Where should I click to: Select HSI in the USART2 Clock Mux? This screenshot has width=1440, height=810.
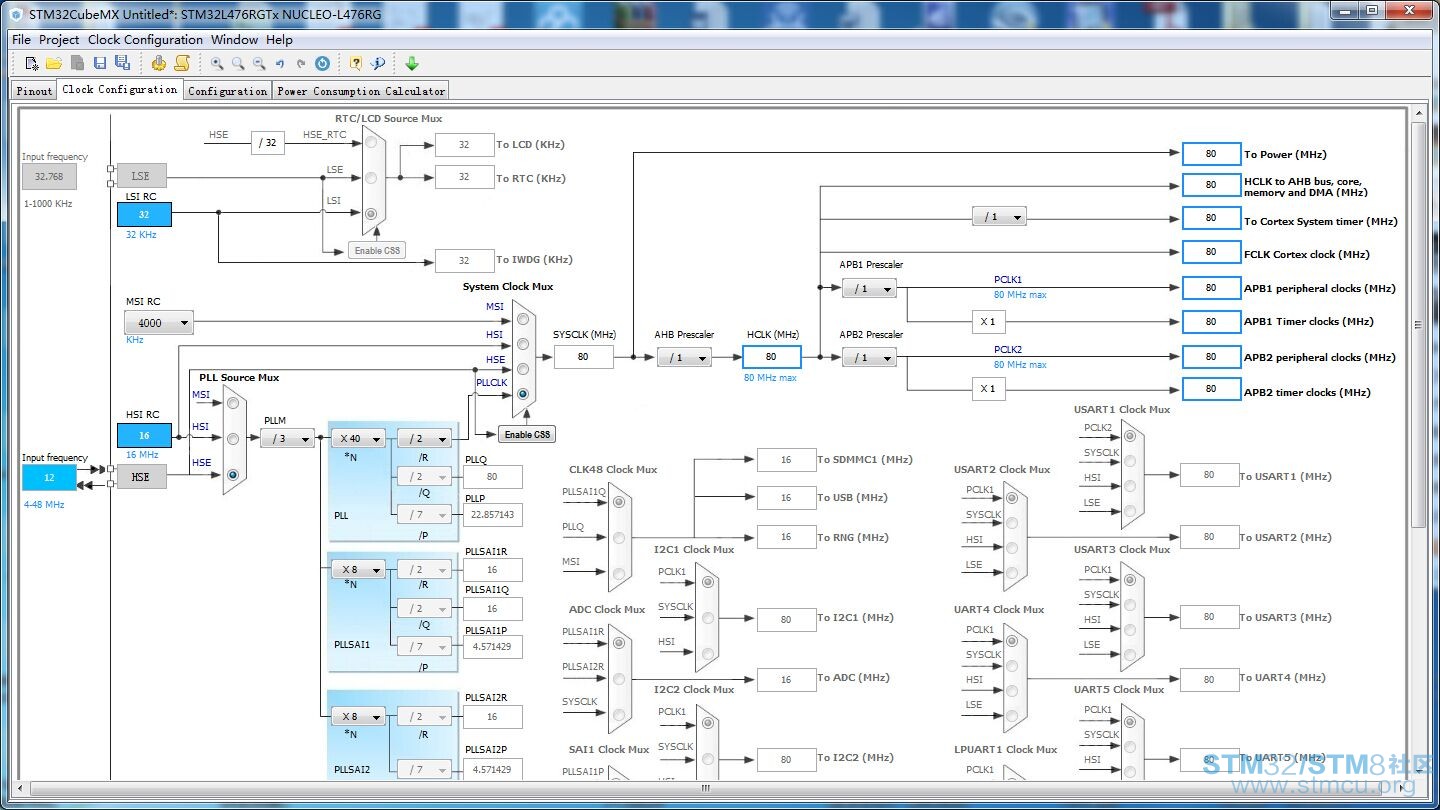(1013, 547)
